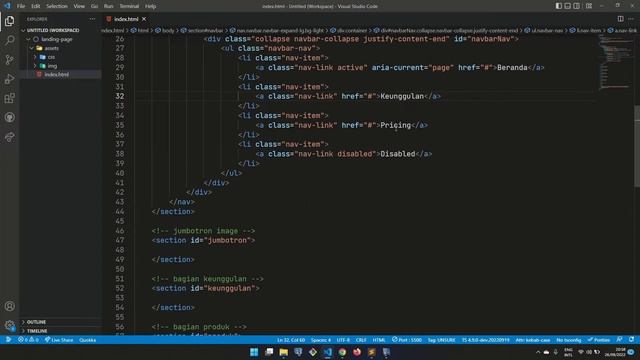
Task: Open the Terminal menu
Action: click(x=129, y=6)
